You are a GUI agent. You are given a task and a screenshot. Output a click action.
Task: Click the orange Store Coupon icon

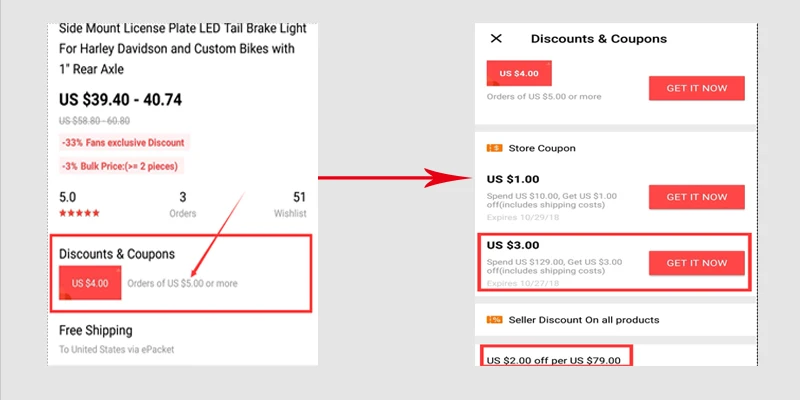[494, 148]
